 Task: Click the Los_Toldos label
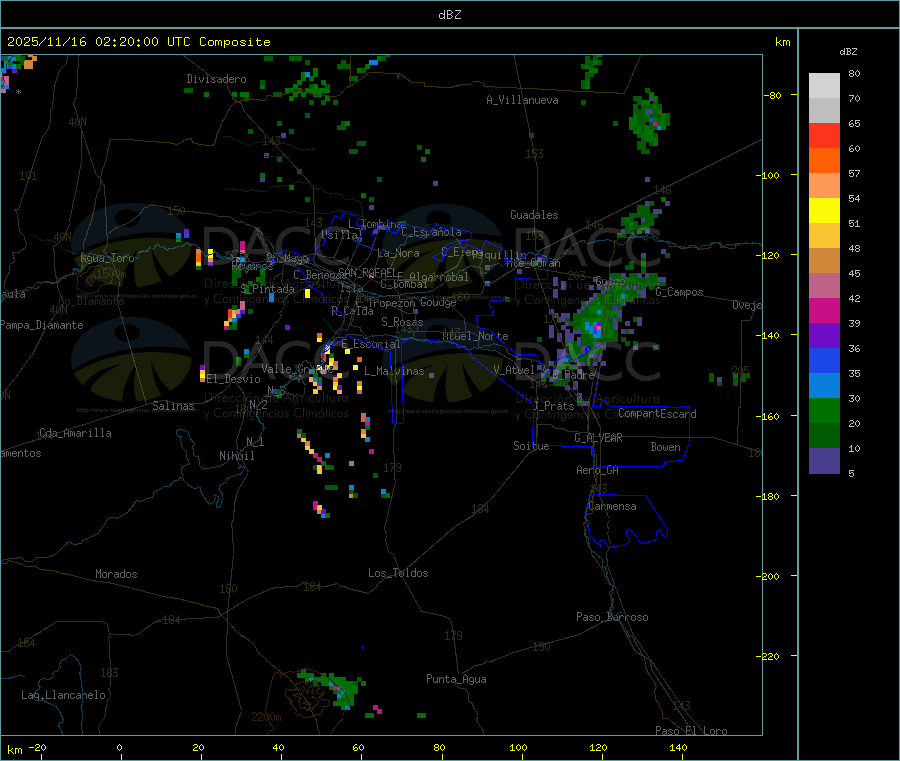(398, 573)
